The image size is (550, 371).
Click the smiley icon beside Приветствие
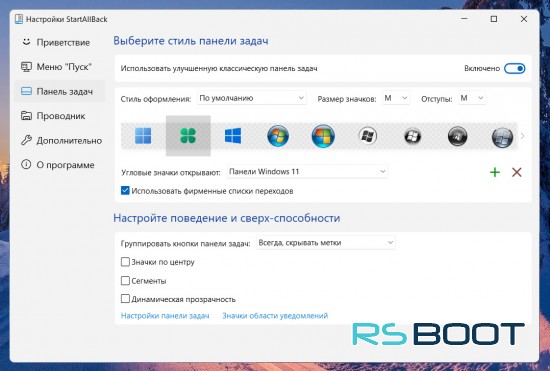coord(26,42)
